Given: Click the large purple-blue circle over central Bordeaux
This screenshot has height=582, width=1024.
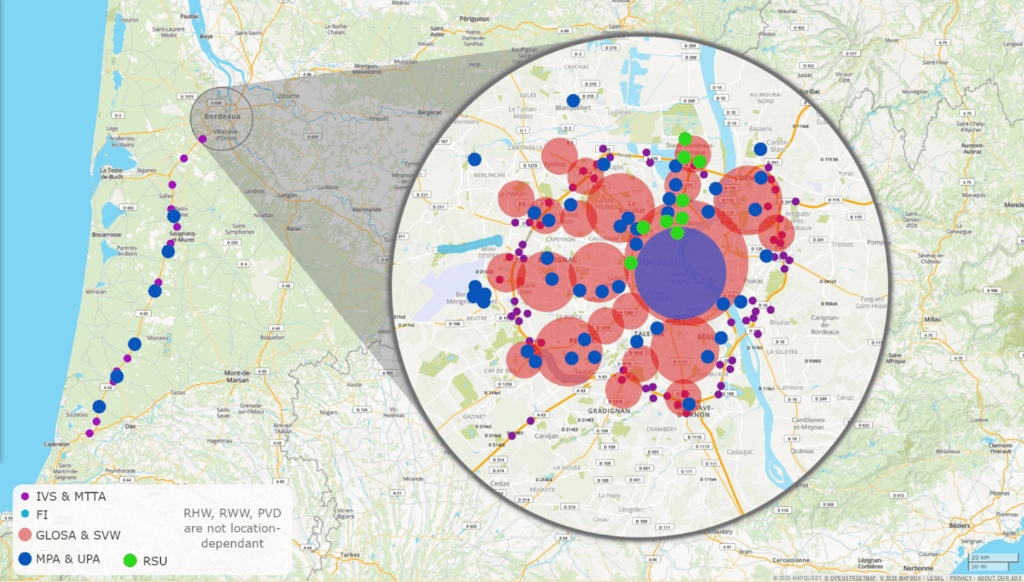Looking at the screenshot, I should point(680,272).
